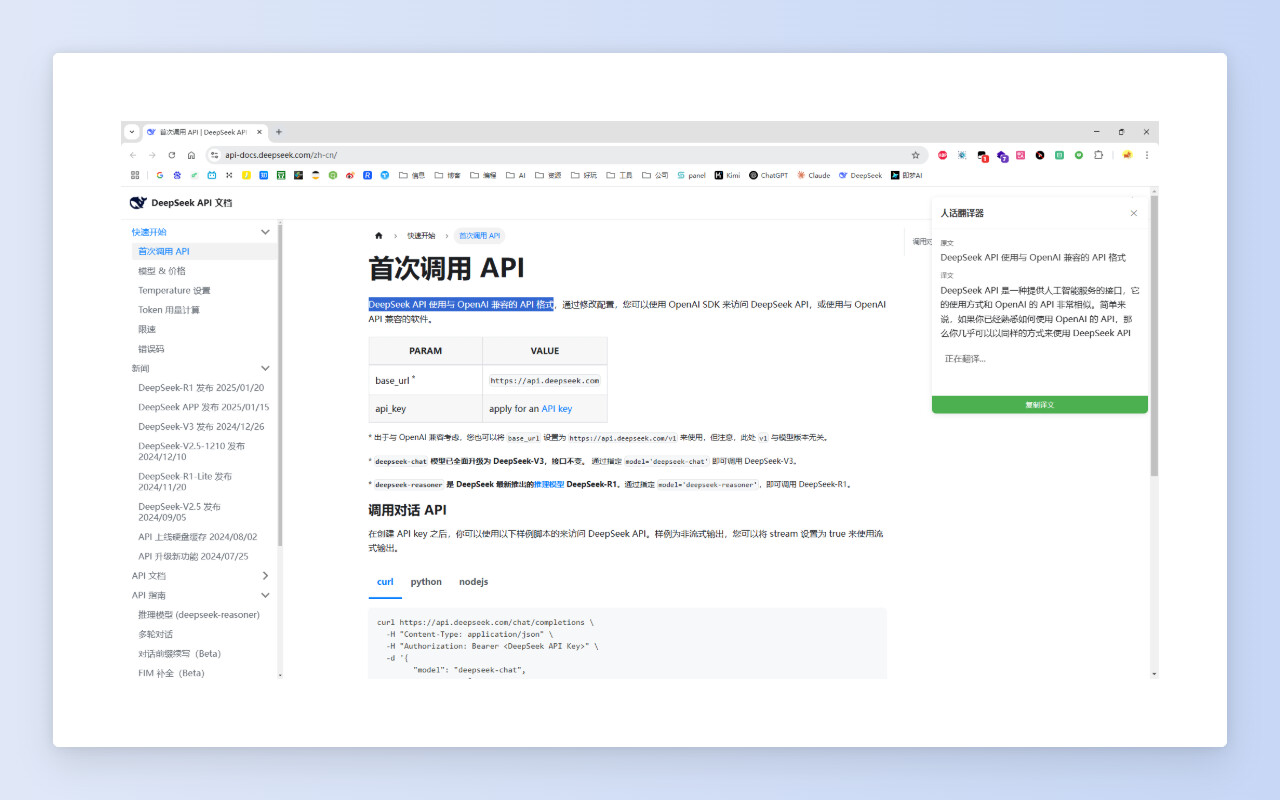Open the Extensions puzzle-piece menu

(x=1098, y=155)
